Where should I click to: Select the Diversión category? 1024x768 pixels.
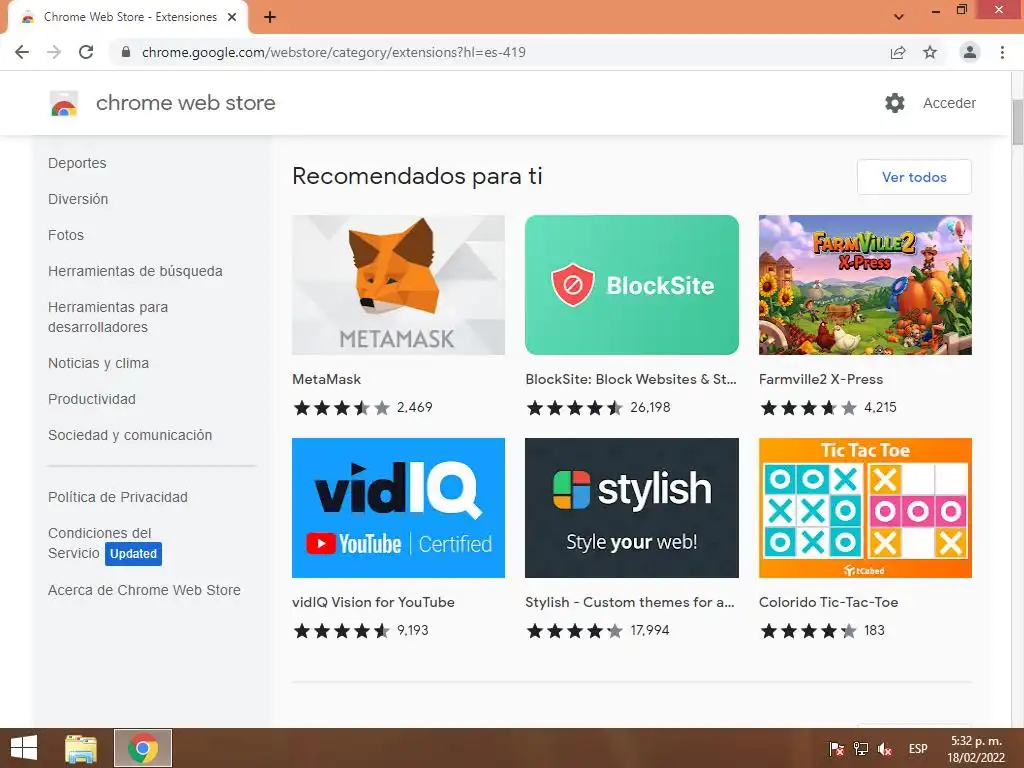coord(78,199)
